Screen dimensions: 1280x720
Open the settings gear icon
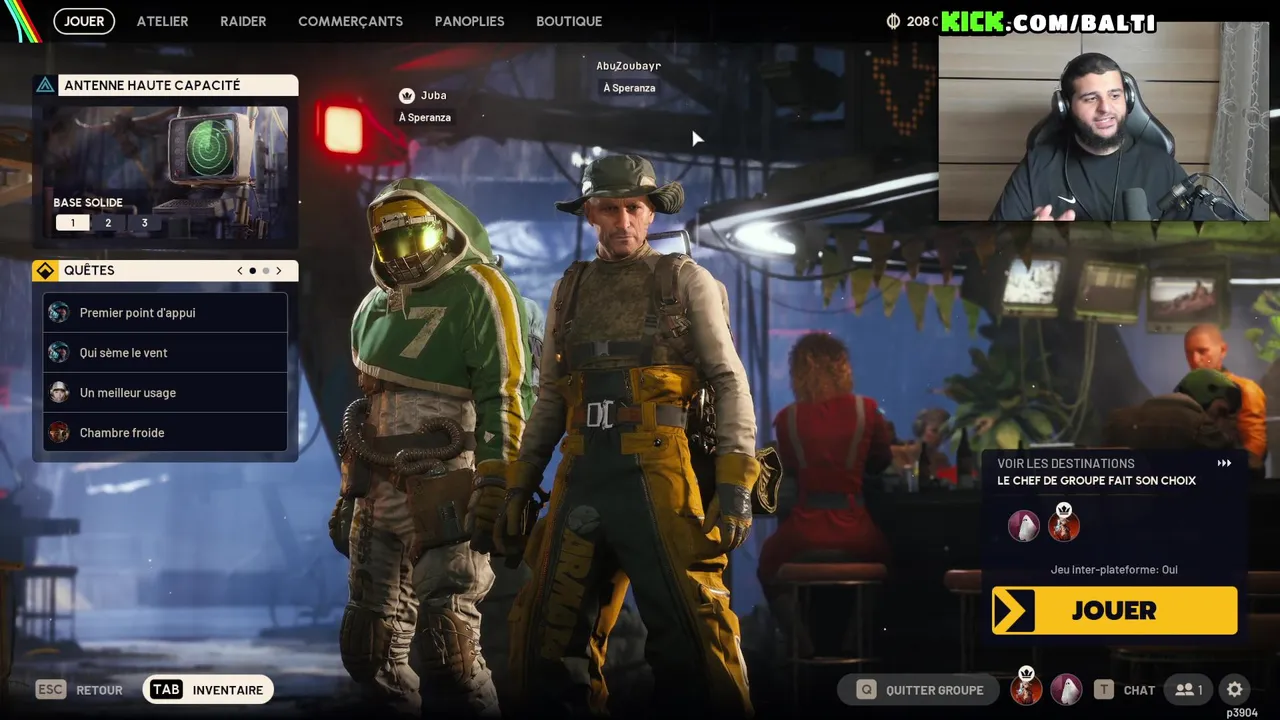tap(1235, 689)
